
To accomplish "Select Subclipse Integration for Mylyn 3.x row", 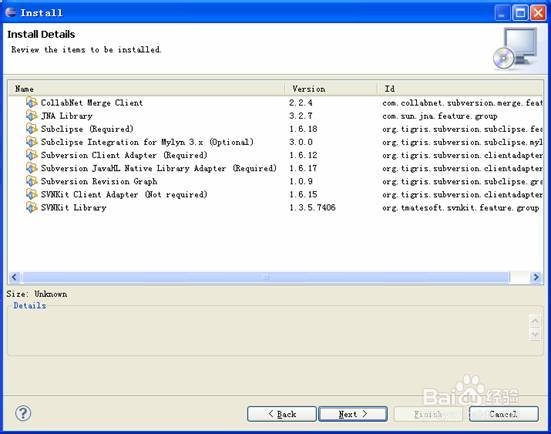I will [275, 142].
